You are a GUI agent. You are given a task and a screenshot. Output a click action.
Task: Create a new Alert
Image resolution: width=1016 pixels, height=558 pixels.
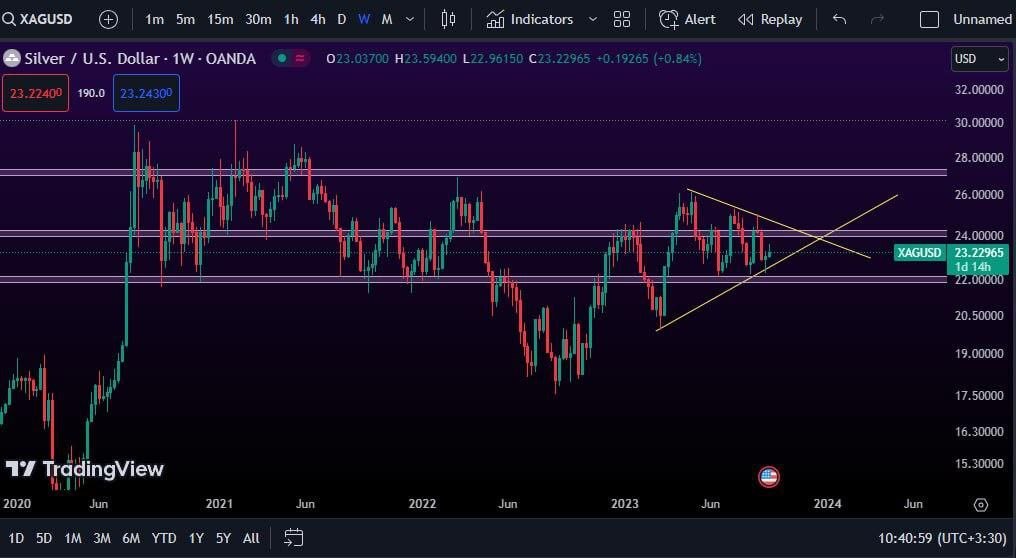[688, 19]
